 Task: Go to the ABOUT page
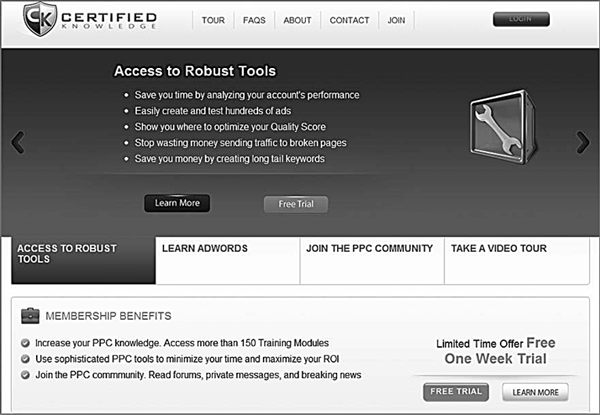click(x=297, y=20)
